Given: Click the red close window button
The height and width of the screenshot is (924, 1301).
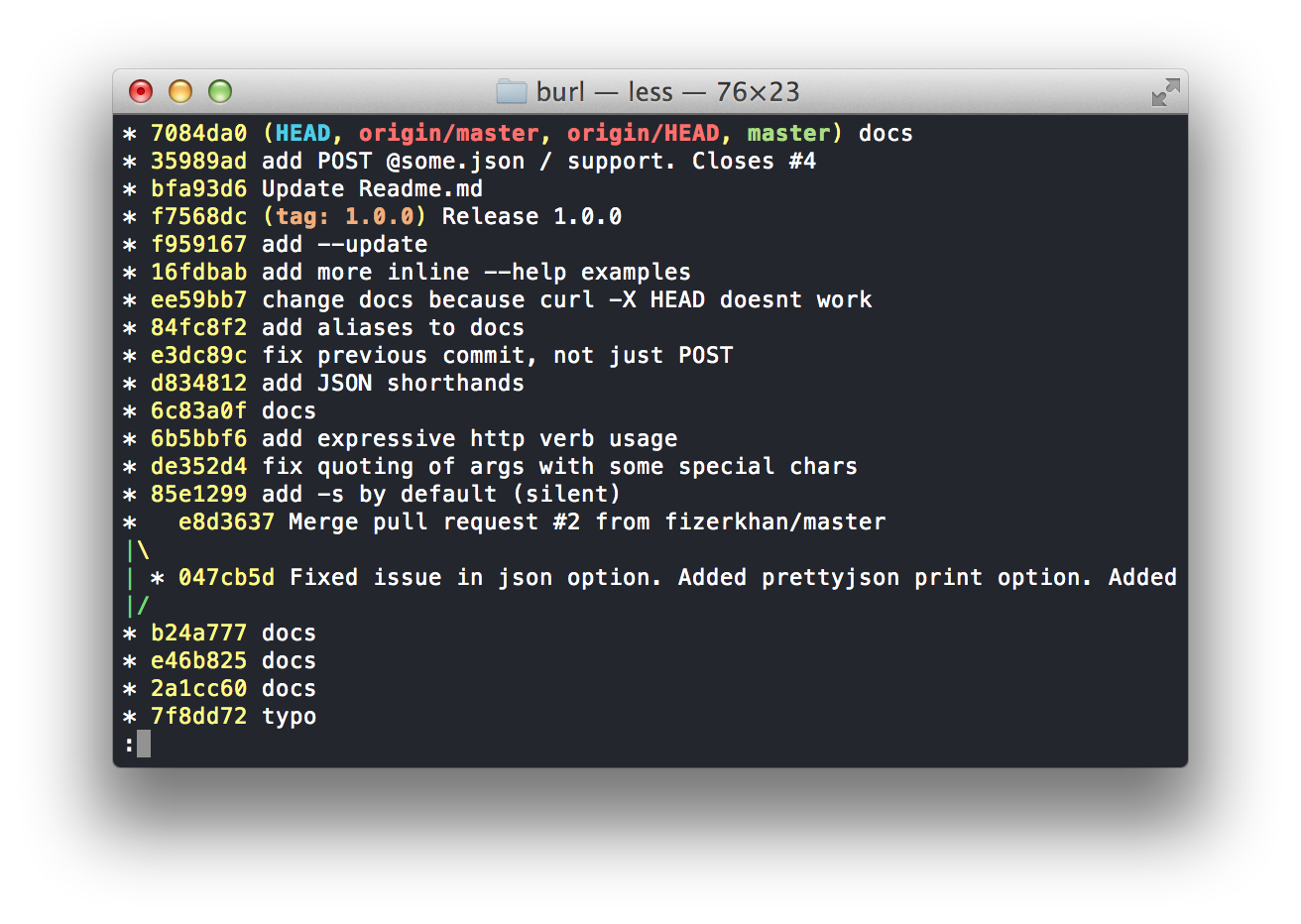Looking at the screenshot, I should [x=141, y=92].
